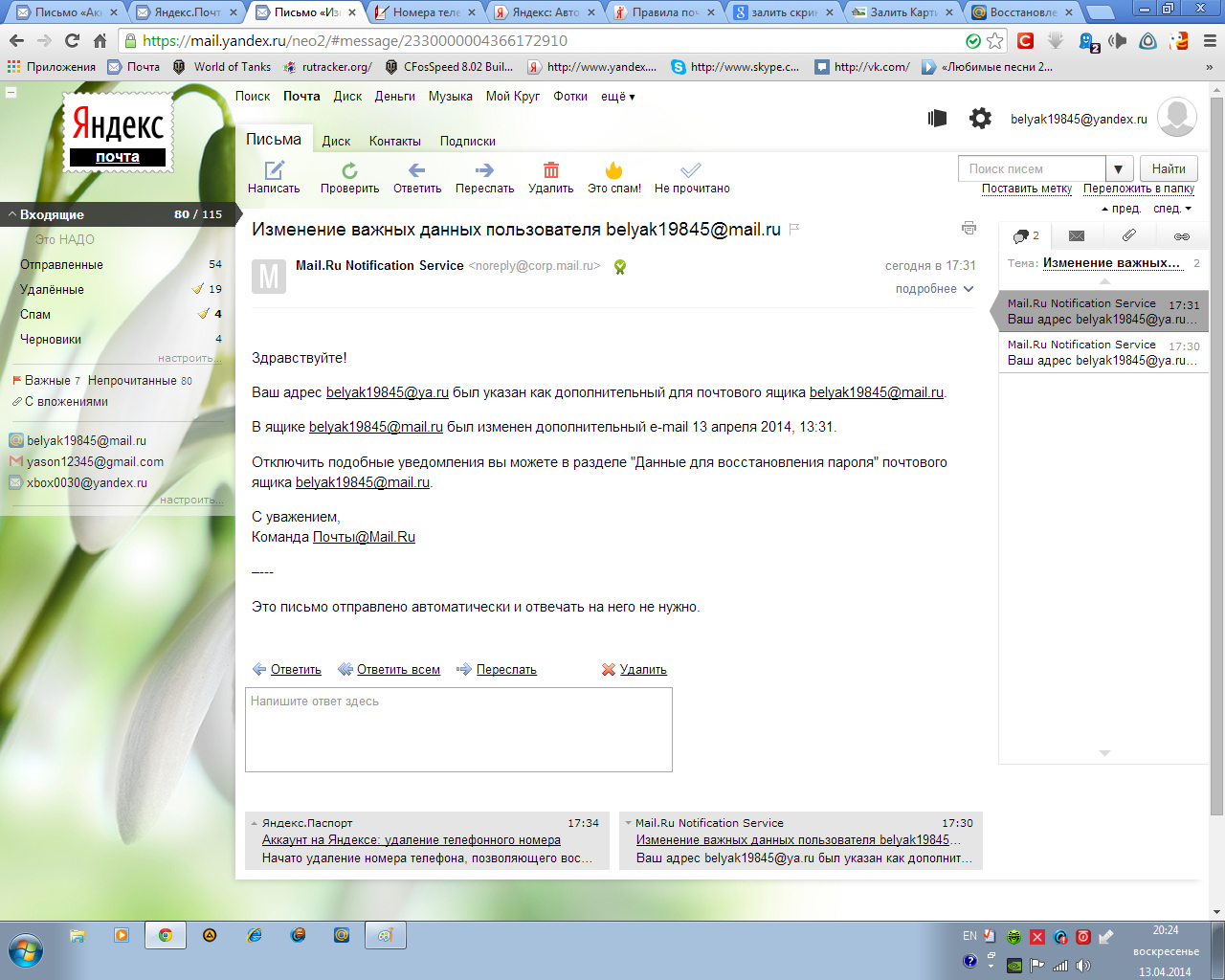1225x980 pixels.
Task: Click the Ответить всем link
Action: coord(398,669)
